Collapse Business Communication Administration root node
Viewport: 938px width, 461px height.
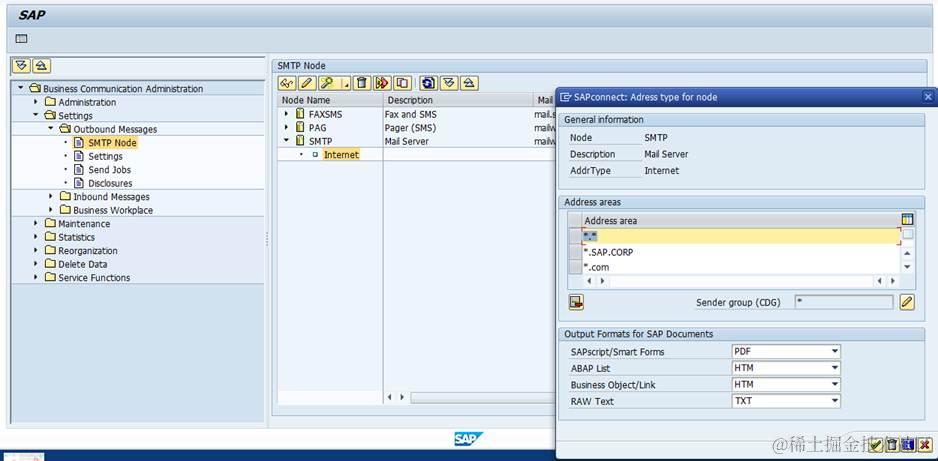tap(21, 88)
